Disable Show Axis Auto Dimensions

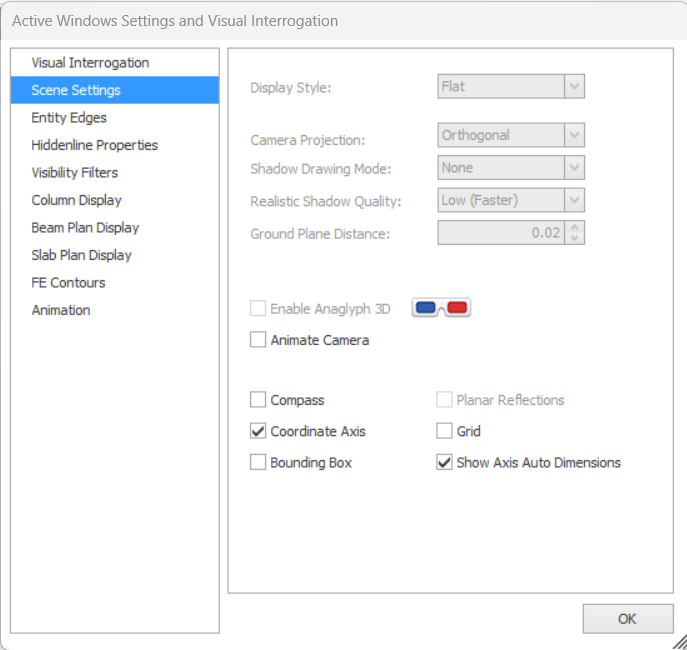[x=445, y=462]
